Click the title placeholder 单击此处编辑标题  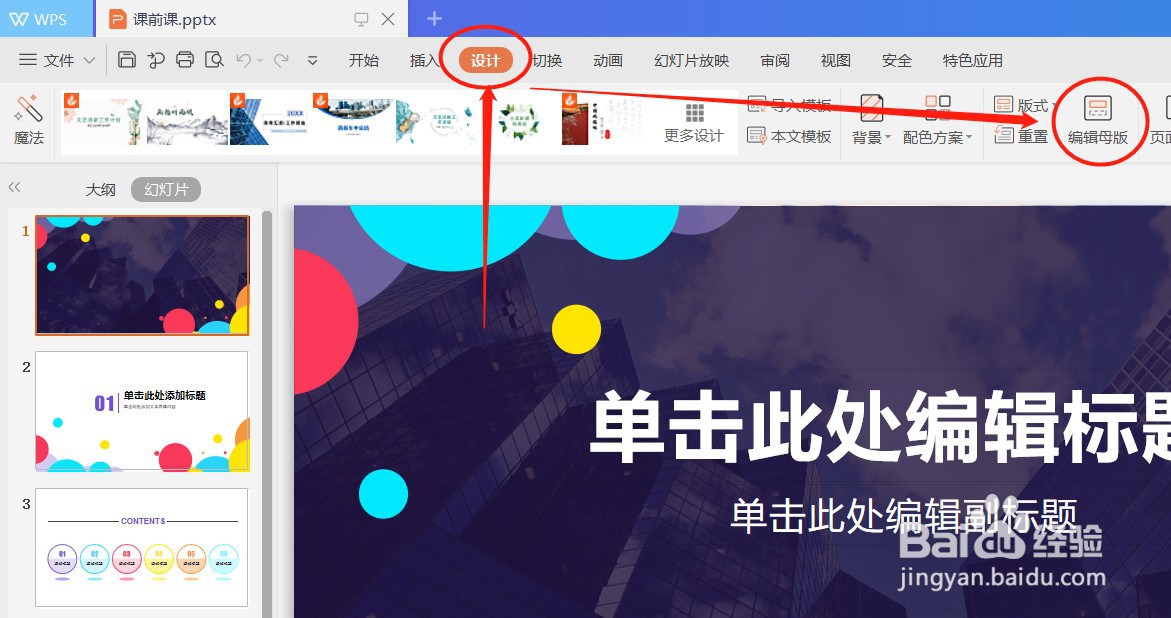pos(880,428)
